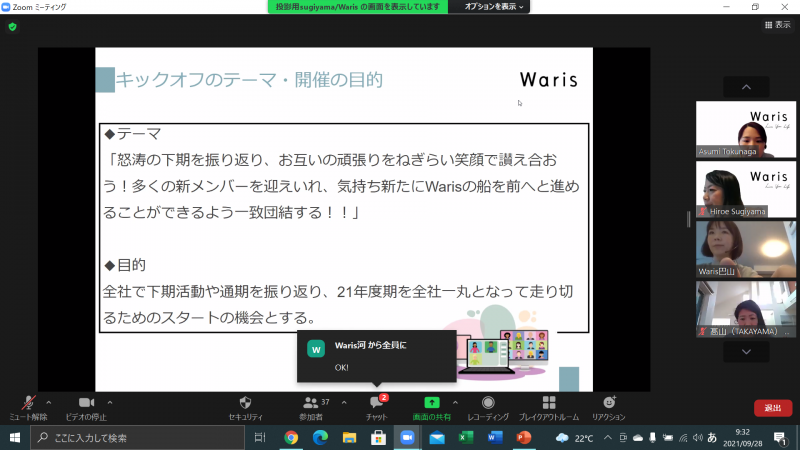Open the View layout button

[x=778, y=24]
